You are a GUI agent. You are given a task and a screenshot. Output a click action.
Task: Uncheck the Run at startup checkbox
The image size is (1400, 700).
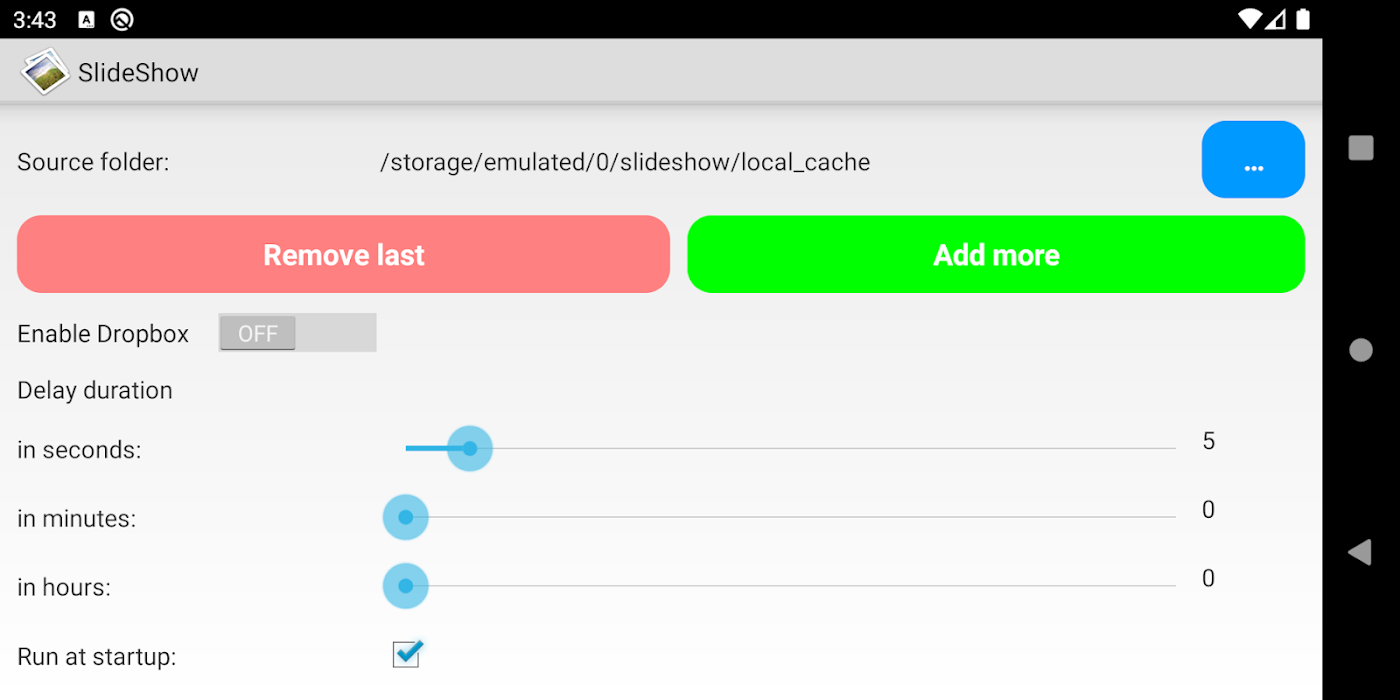click(406, 655)
